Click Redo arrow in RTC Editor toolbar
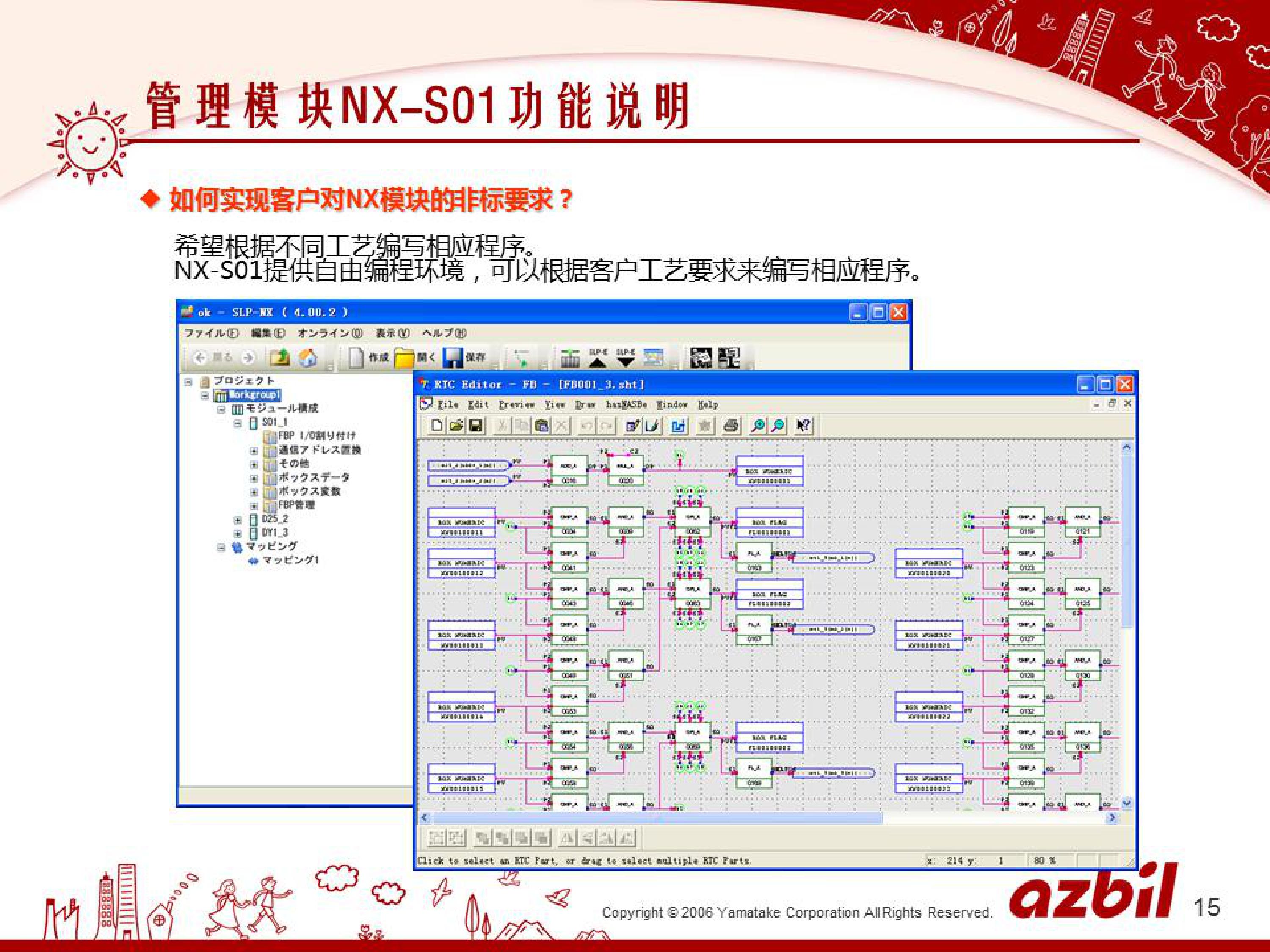The width and height of the screenshot is (1270, 952). [x=606, y=425]
